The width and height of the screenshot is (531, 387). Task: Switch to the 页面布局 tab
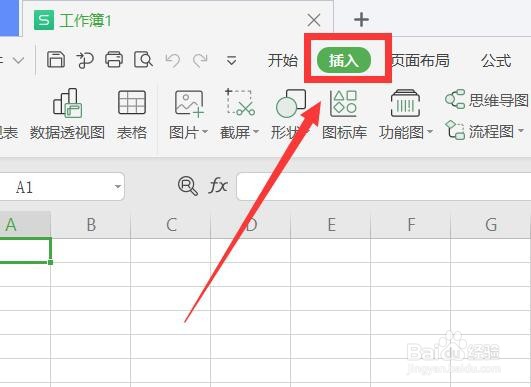(421, 61)
